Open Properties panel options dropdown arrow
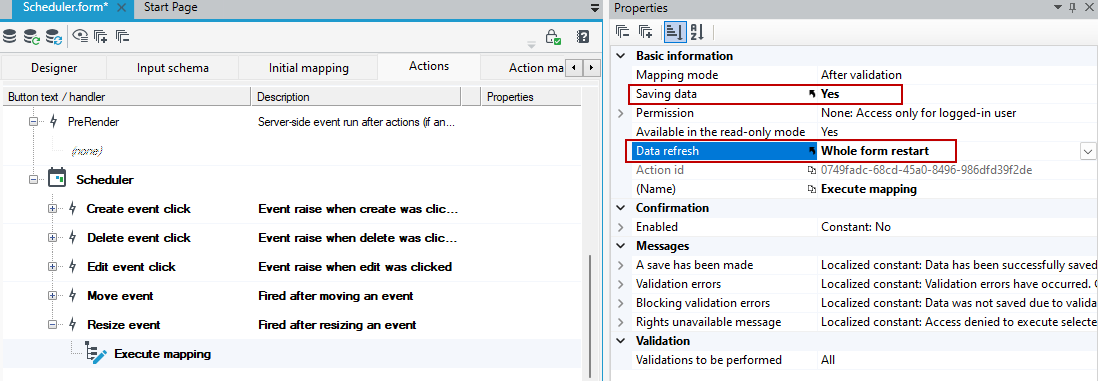1098x381 pixels. pos(1057,8)
